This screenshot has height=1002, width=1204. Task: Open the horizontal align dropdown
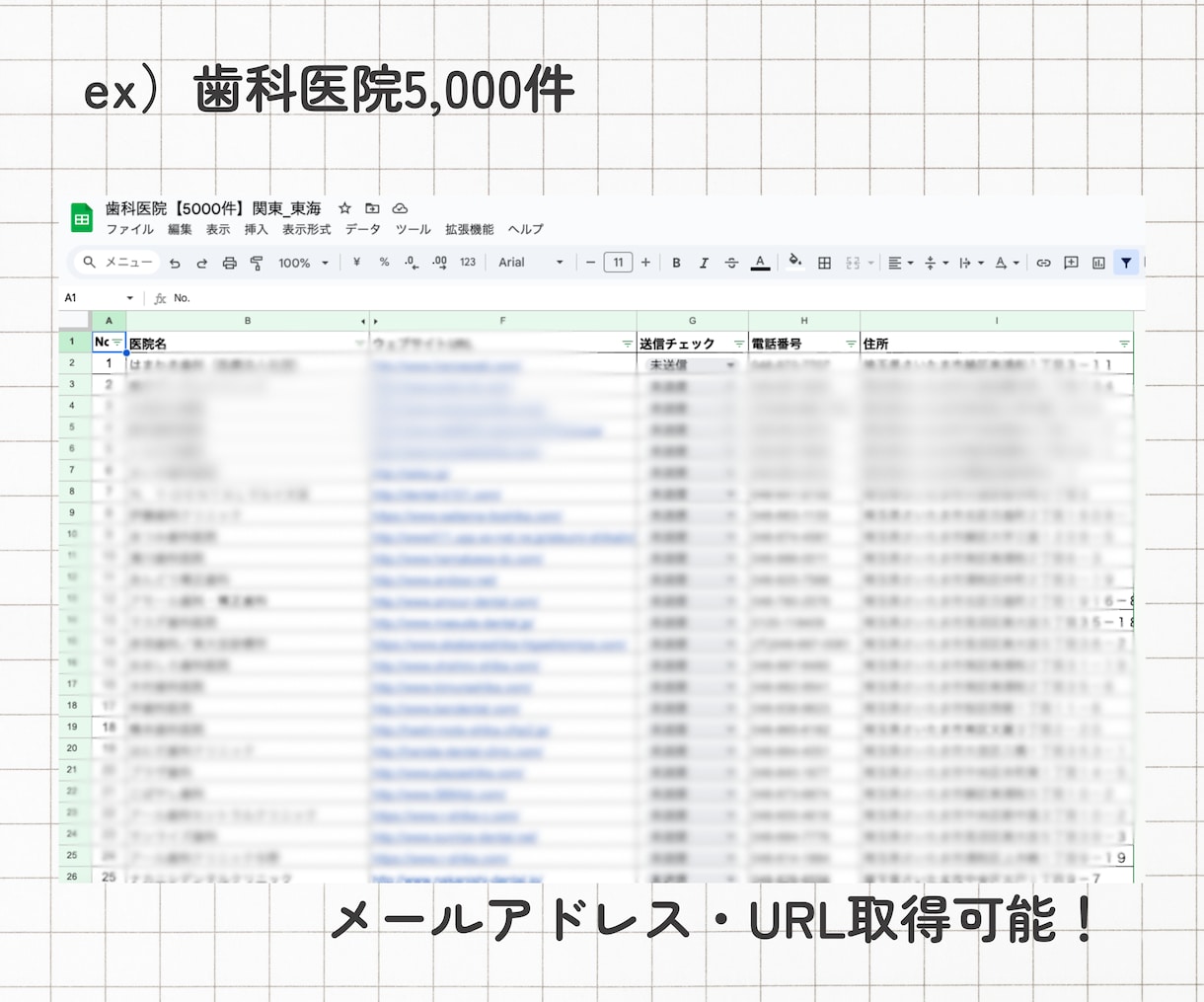tap(900, 263)
